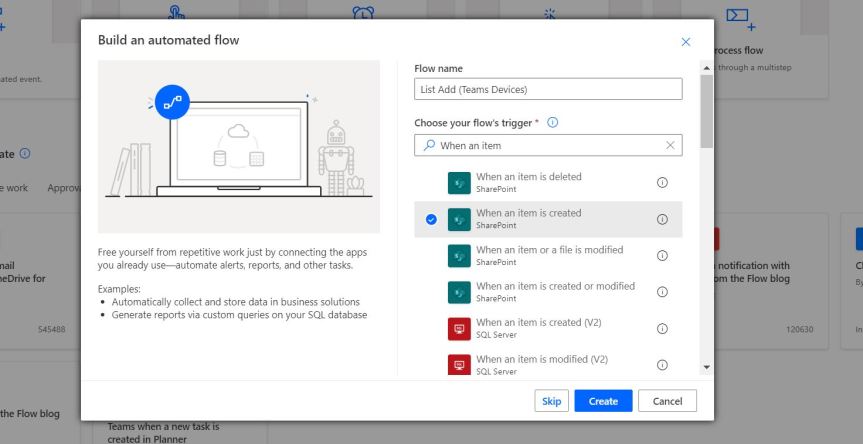Edit the Flow name text field
The width and height of the screenshot is (863, 444).
coord(548,90)
